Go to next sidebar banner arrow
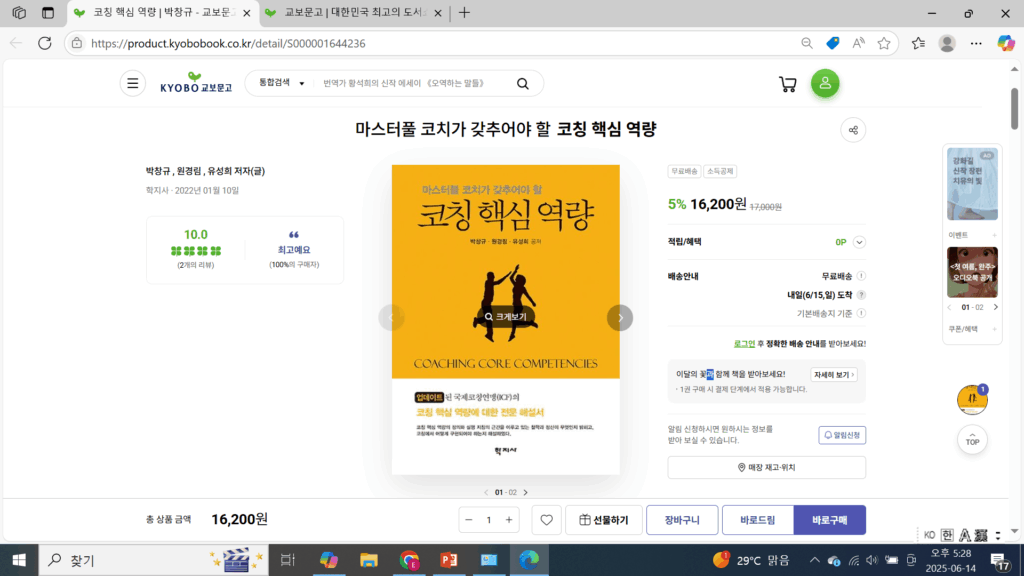The width and height of the screenshot is (1024, 576). 995,307
